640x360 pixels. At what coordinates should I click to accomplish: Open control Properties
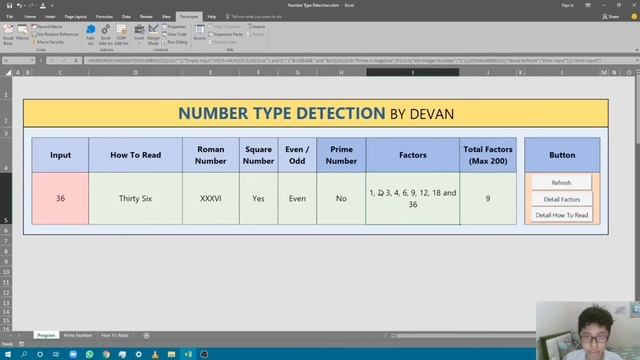point(174,27)
